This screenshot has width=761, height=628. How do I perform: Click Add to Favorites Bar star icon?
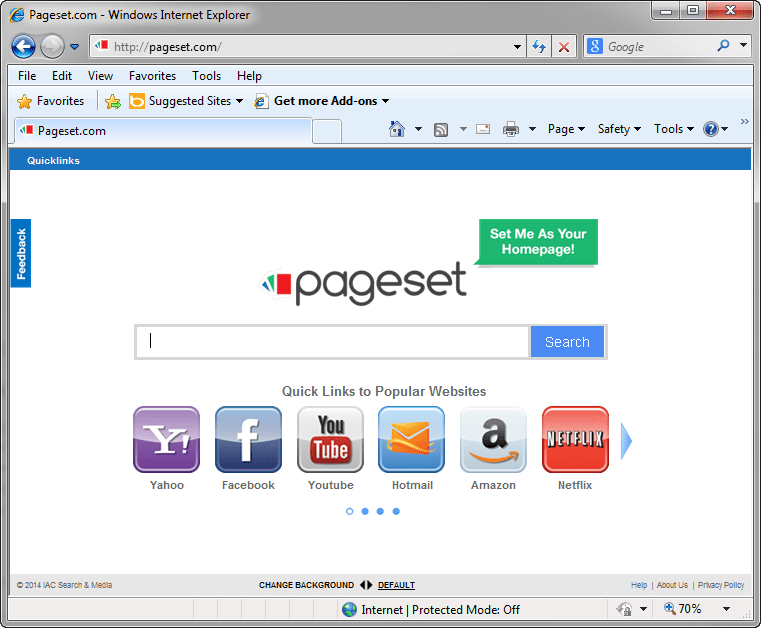[113, 101]
